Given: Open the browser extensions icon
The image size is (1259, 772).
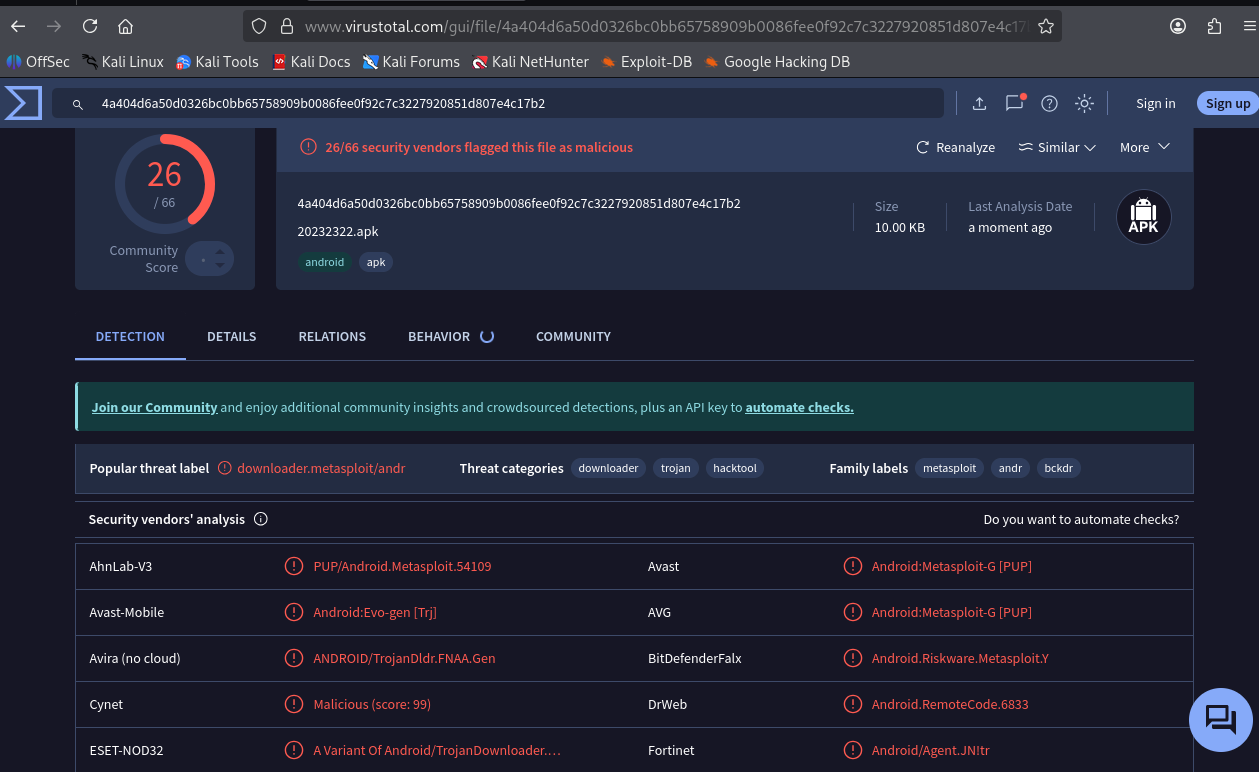Looking at the screenshot, I should click(1215, 26).
